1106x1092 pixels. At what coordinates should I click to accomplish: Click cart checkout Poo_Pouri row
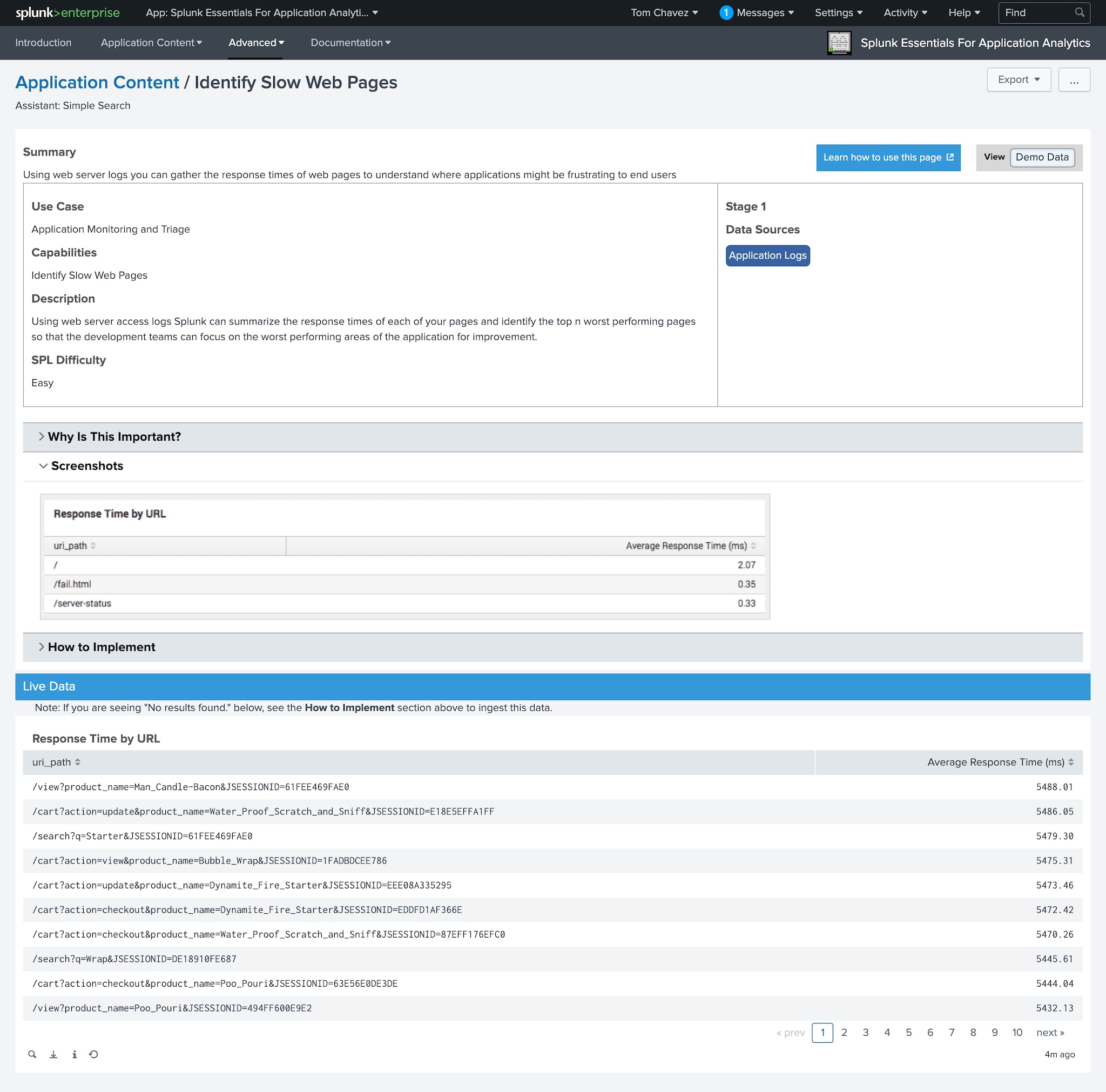pyautogui.click(x=552, y=983)
